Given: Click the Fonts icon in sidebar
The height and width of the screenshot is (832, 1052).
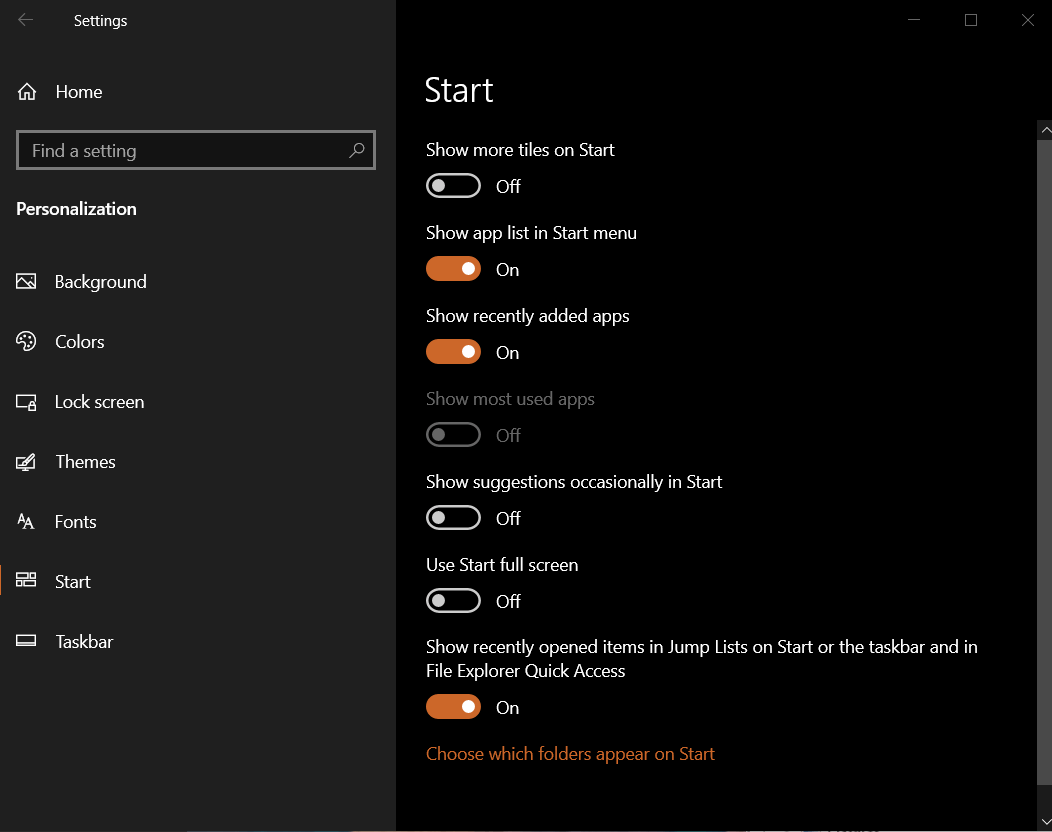Looking at the screenshot, I should point(26,521).
